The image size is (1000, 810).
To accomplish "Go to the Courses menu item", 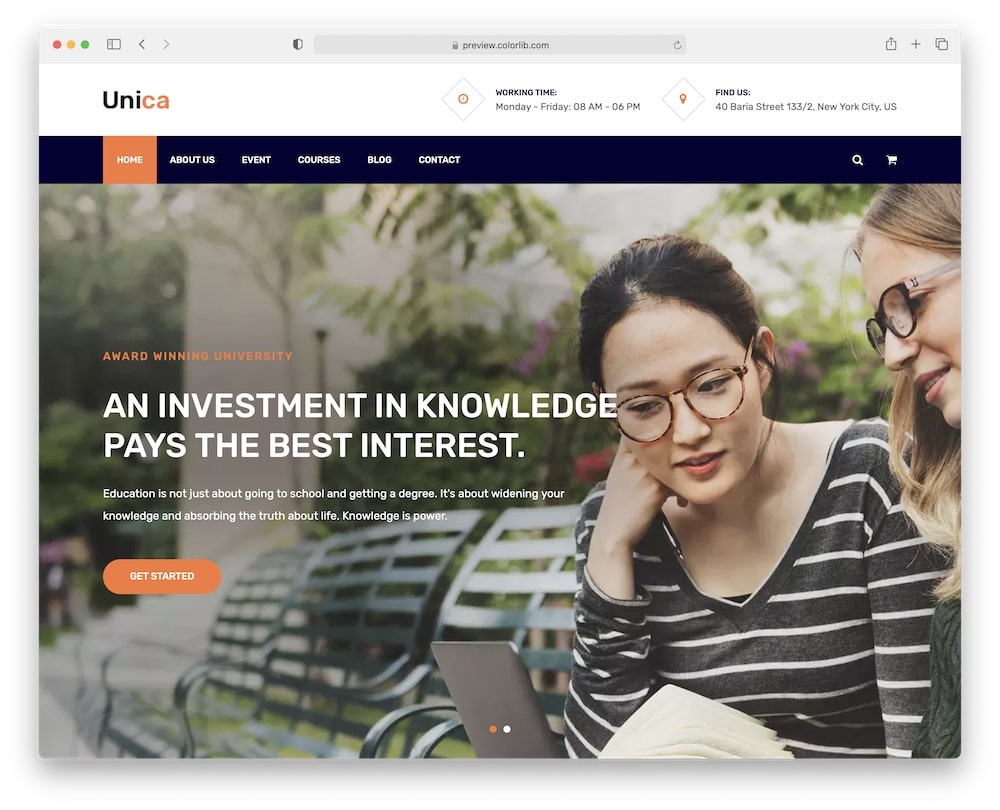I will (x=319, y=160).
